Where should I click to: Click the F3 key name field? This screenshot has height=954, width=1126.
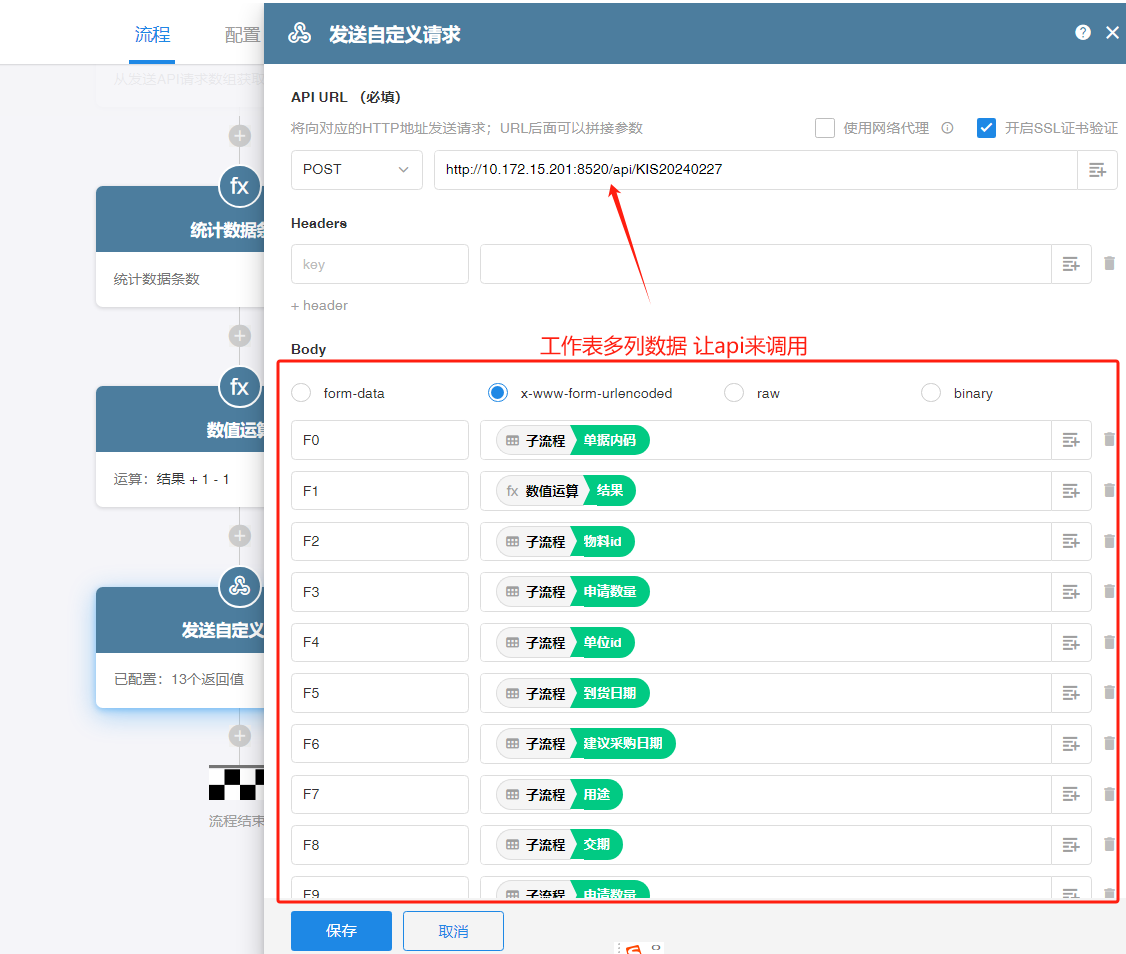tap(380, 592)
